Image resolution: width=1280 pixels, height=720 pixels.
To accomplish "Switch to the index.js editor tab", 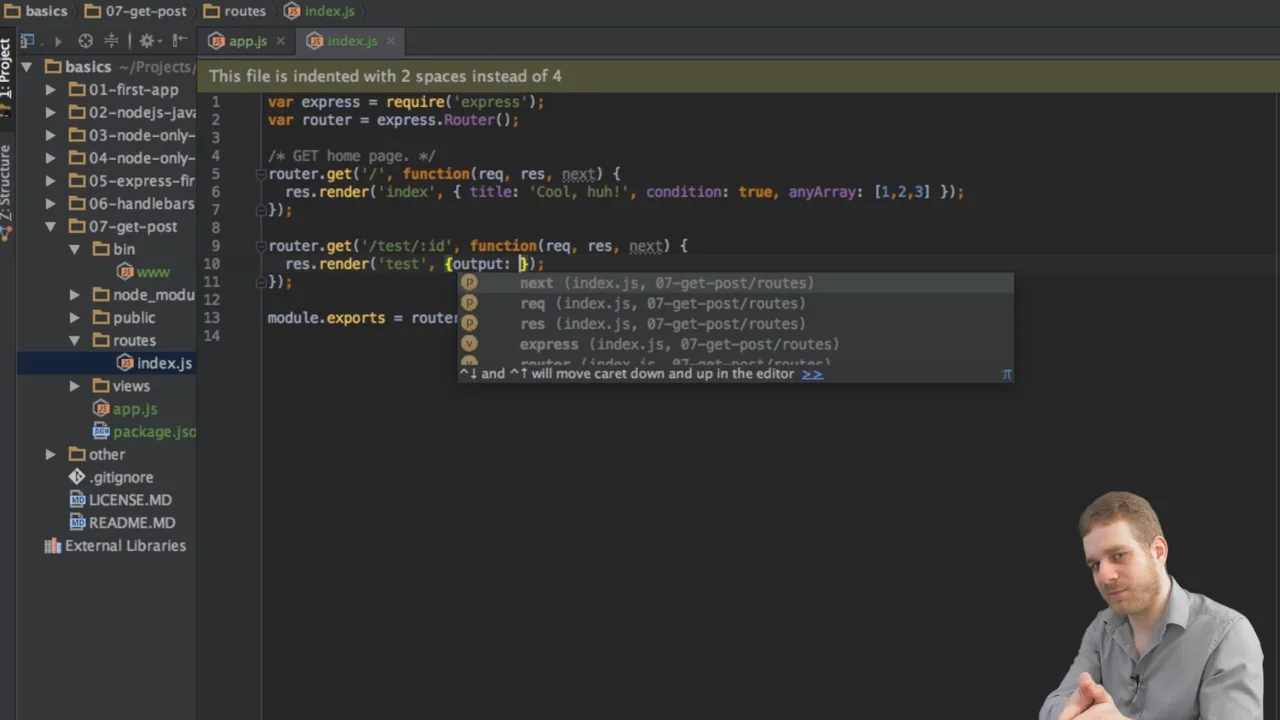I will tap(351, 41).
